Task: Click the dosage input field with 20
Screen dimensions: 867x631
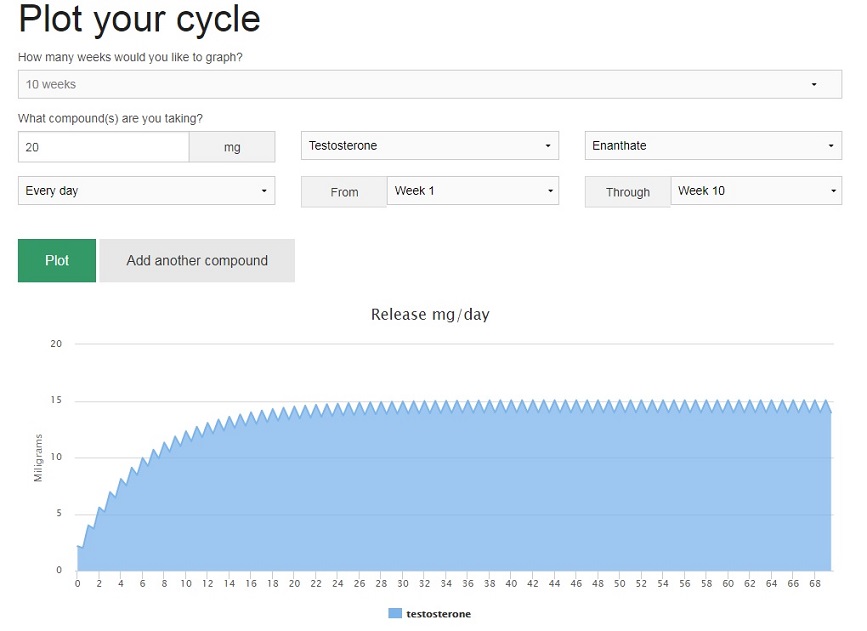Action: 103,147
